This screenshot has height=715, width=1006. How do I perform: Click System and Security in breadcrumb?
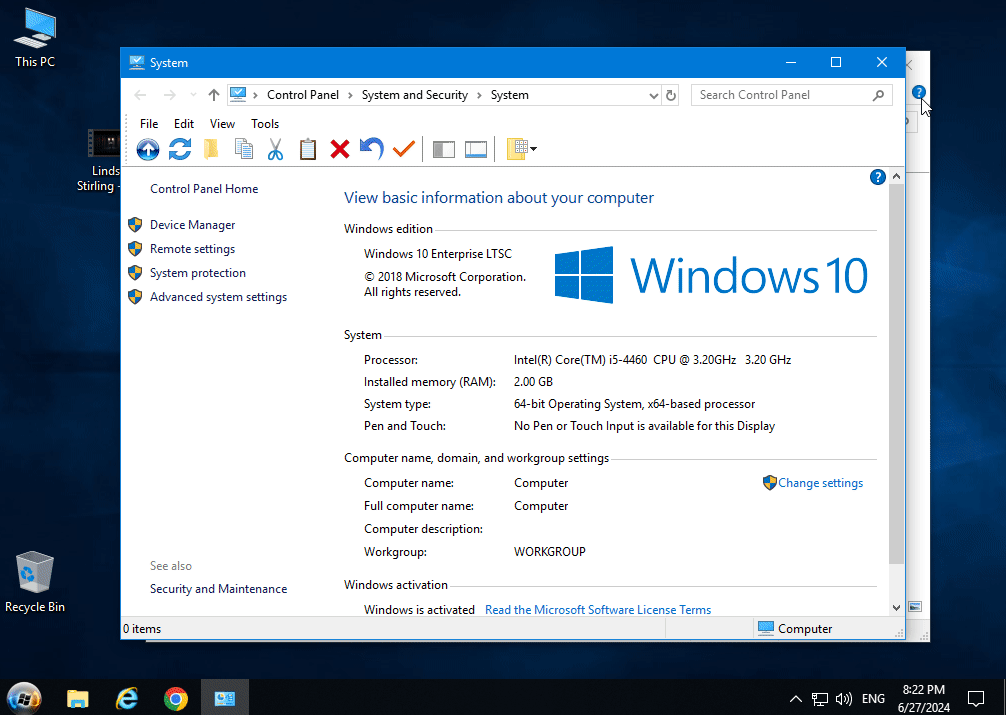pos(414,95)
